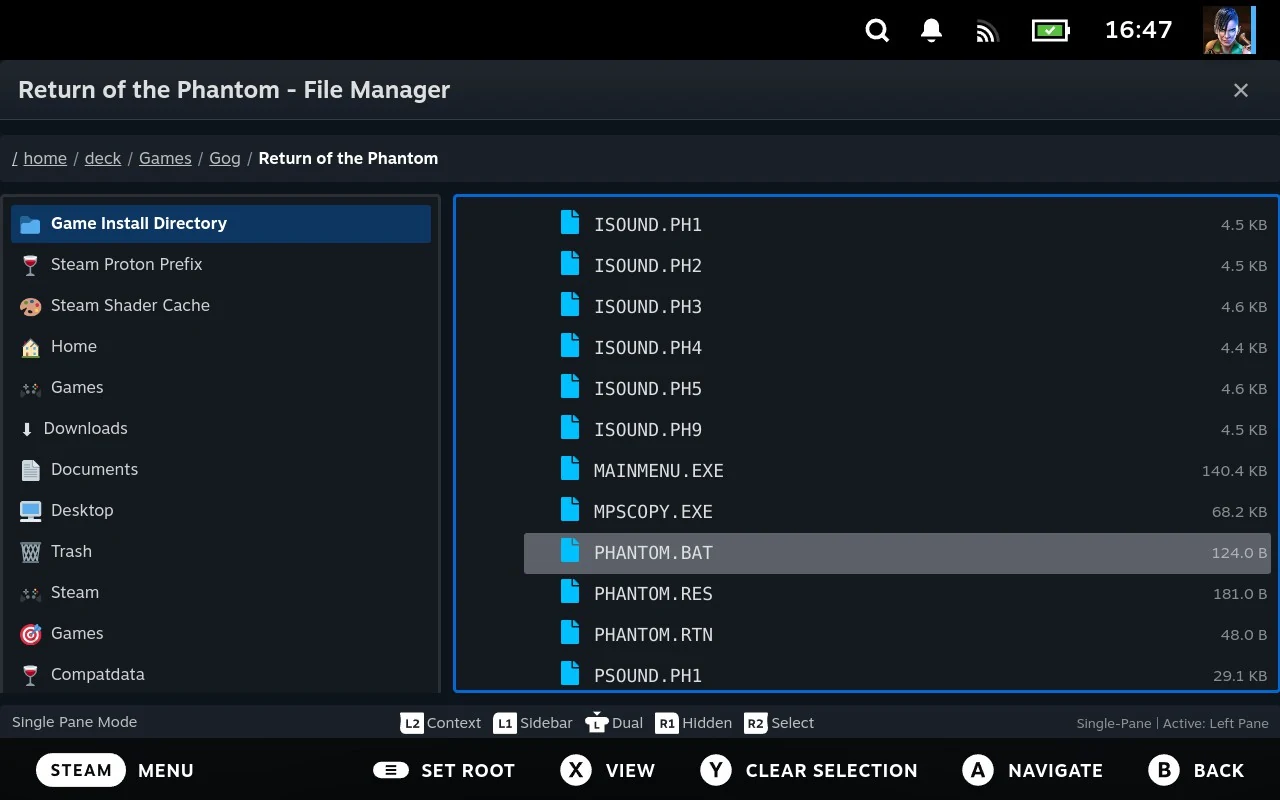Select file ISOUND.PH4
This screenshot has width=1280, height=800.
pos(897,347)
